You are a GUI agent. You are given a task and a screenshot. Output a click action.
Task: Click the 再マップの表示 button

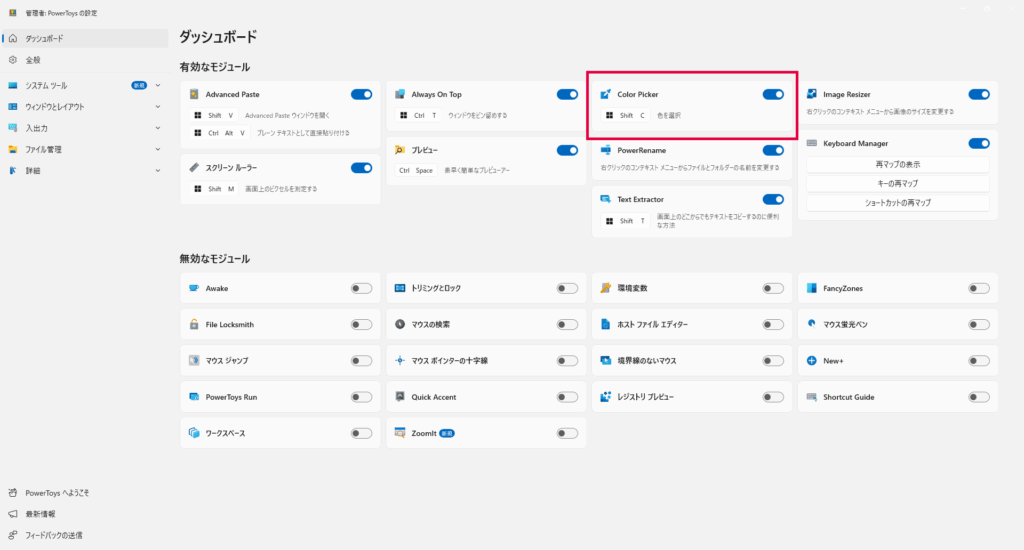897,165
